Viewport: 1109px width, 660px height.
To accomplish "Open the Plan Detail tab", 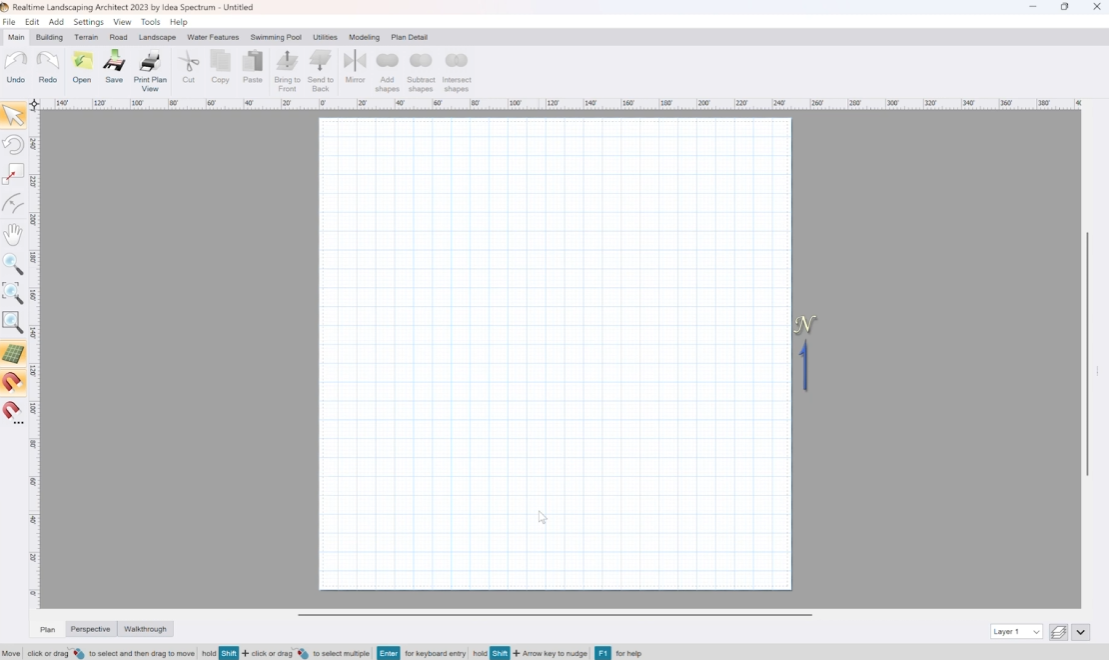I will coord(410,37).
